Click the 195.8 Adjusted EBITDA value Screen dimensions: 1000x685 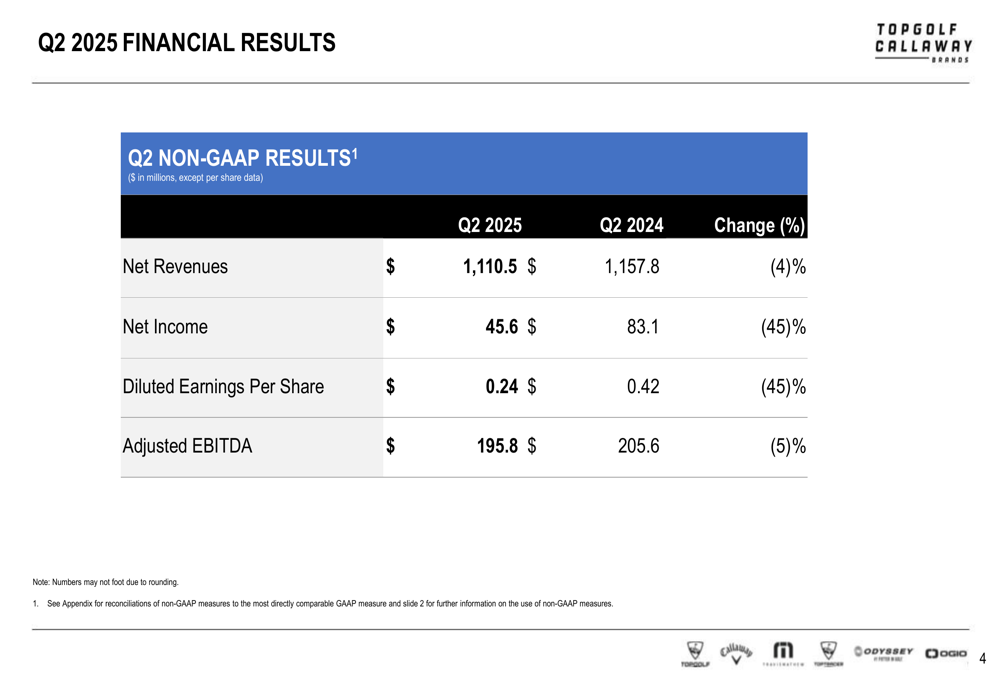point(497,446)
